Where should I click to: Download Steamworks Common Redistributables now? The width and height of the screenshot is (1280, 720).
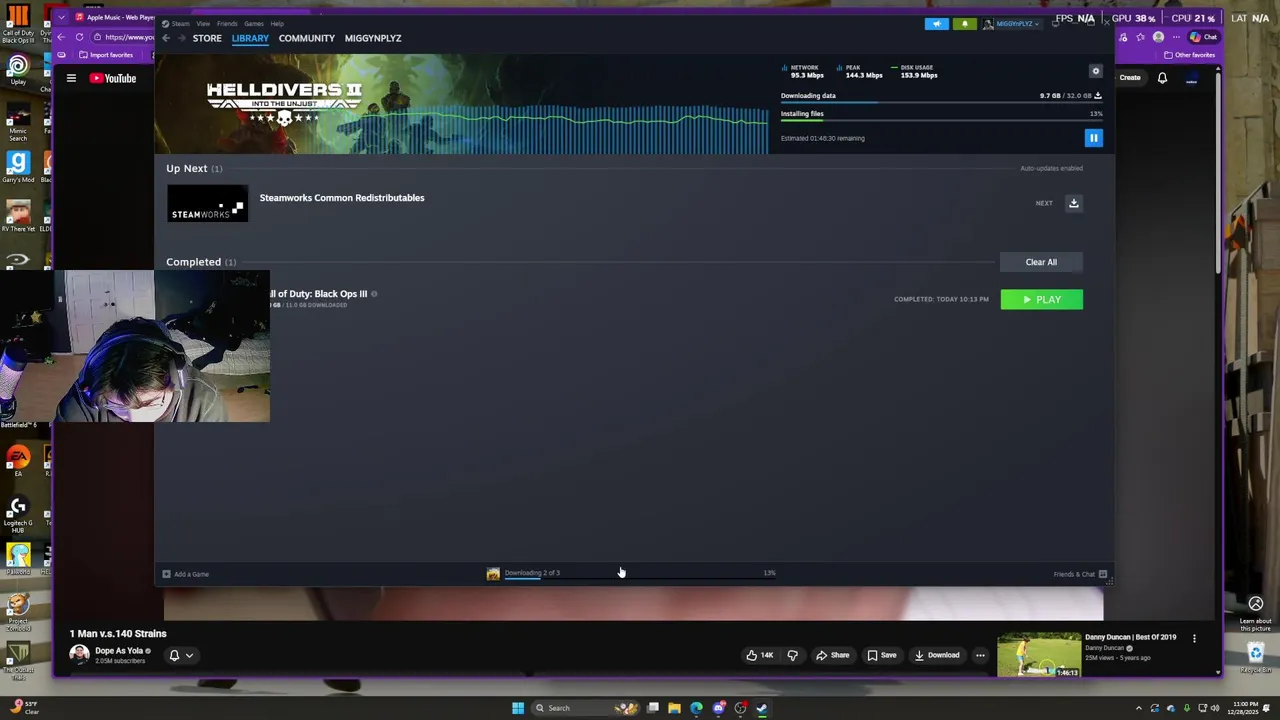coord(1073,203)
